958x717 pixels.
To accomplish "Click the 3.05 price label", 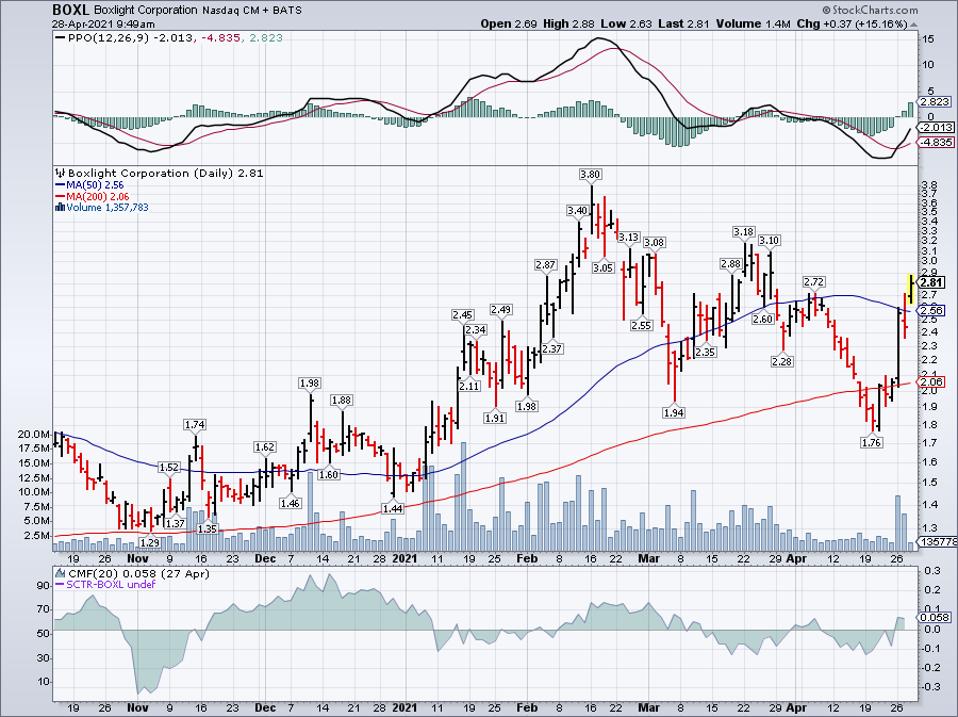I will pos(603,268).
